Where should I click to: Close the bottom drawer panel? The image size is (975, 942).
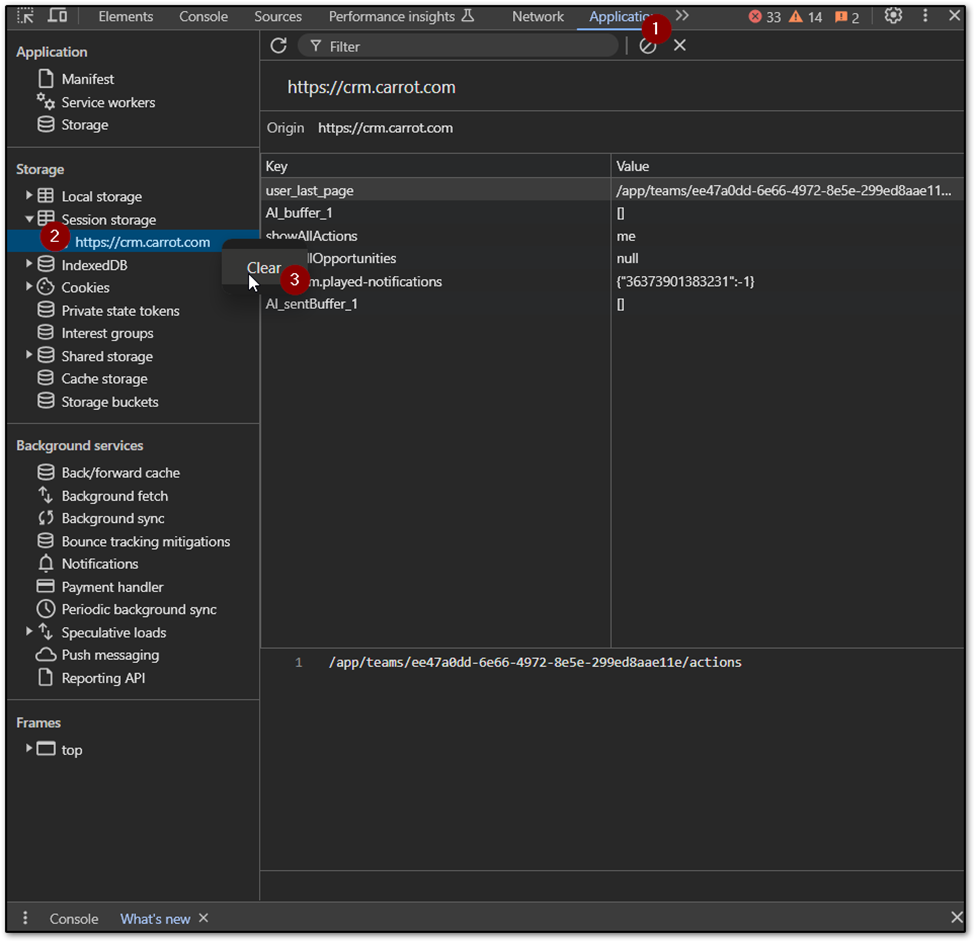[x=956, y=917]
